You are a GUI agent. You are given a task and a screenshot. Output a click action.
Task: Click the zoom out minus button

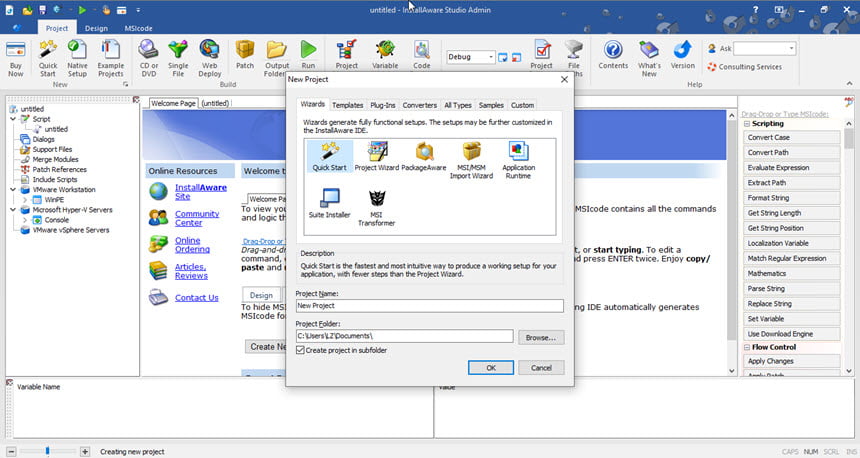[x=11, y=451]
